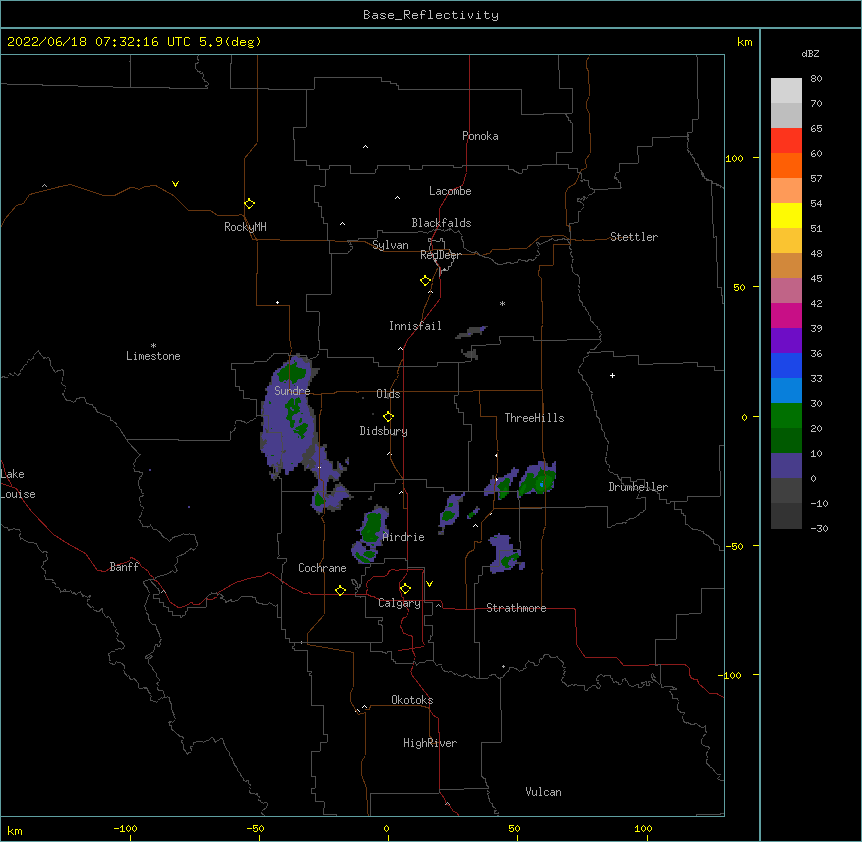Image resolution: width=862 pixels, height=842 pixels.
Task: Click the Stettler label
Action: [x=634, y=237]
